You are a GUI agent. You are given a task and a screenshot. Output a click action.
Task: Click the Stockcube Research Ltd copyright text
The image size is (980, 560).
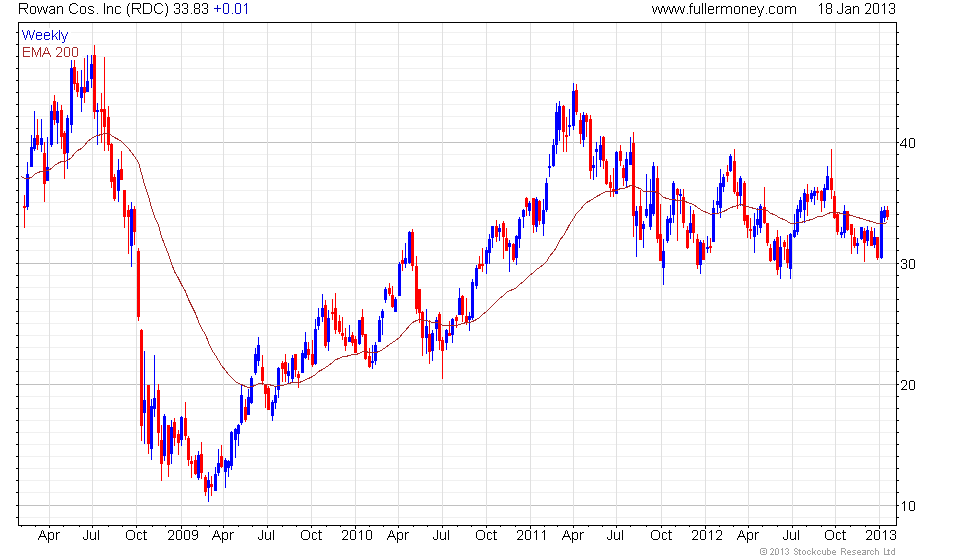[x=828, y=552]
